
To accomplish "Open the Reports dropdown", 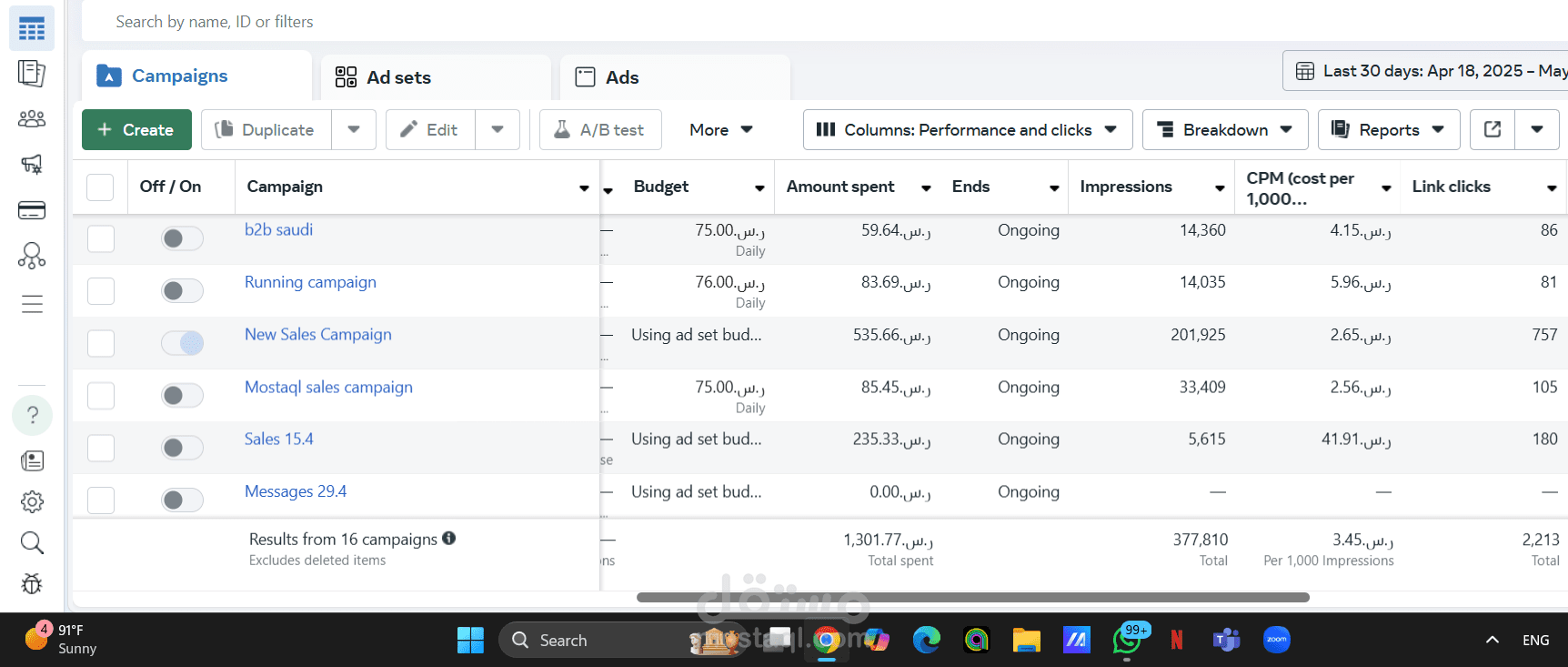I will click(1389, 129).
